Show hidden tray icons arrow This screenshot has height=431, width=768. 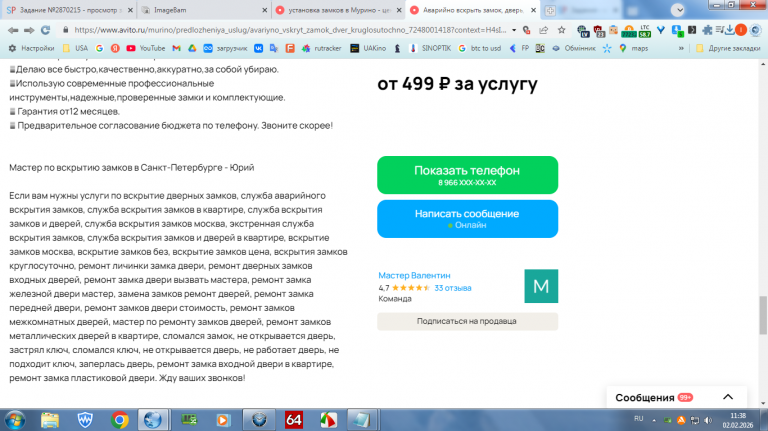(654, 420)
